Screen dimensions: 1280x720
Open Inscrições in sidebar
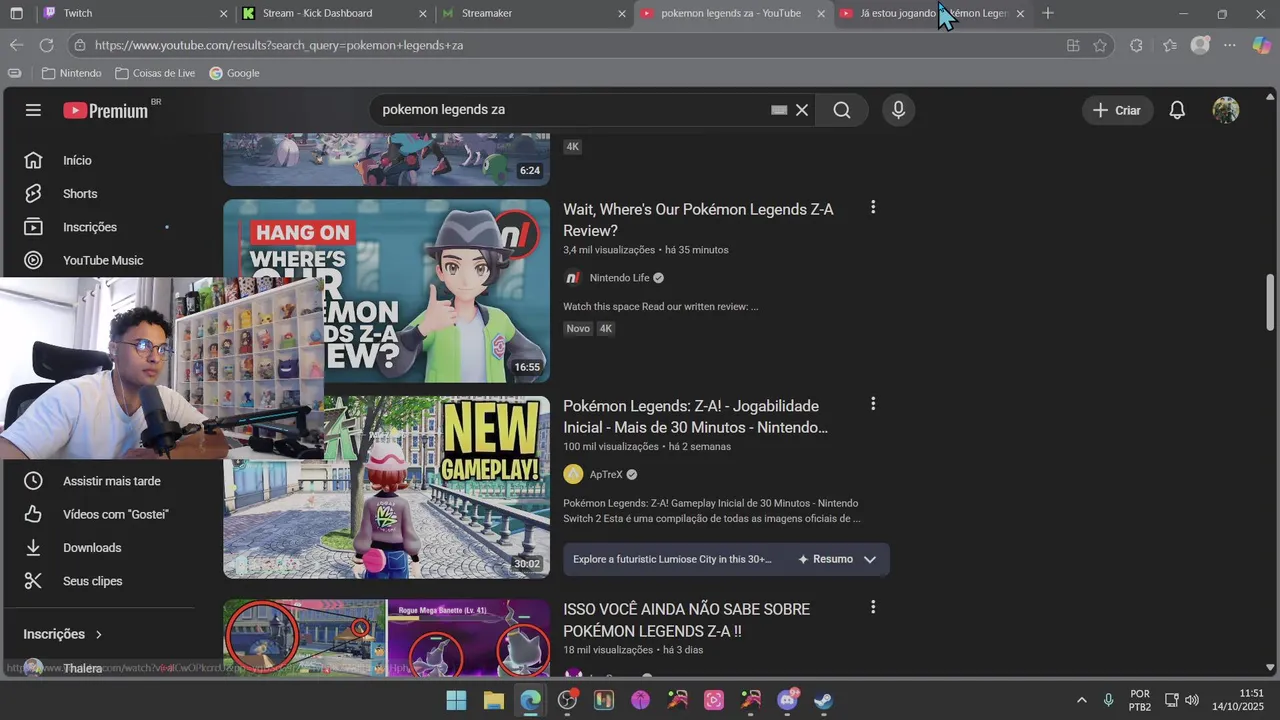(90, 227)
